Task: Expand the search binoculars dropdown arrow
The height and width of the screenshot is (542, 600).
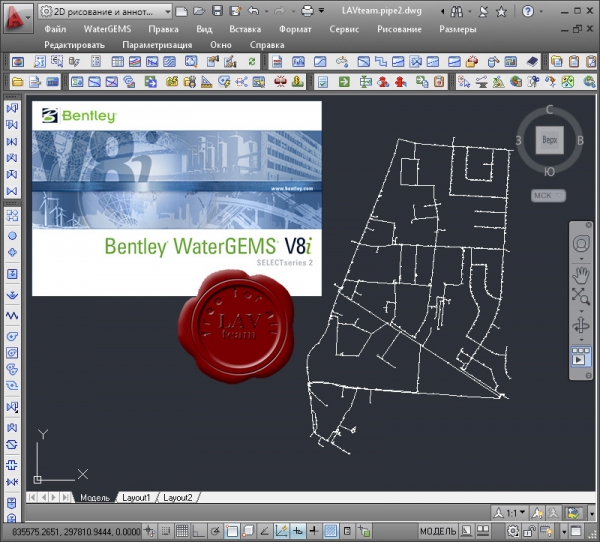Action: click(470, 12)
